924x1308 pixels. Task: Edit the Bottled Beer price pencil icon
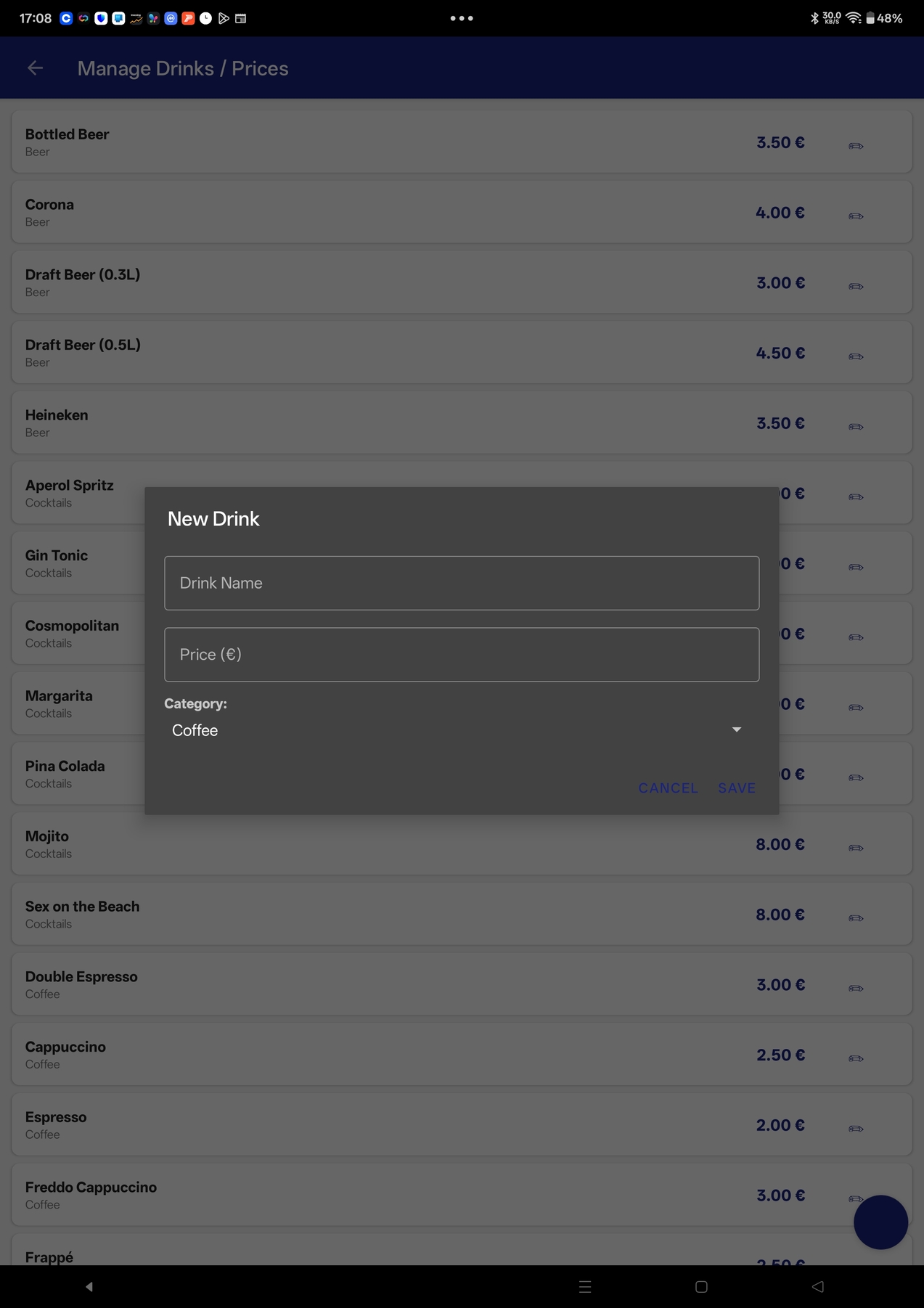click(856, 146)
